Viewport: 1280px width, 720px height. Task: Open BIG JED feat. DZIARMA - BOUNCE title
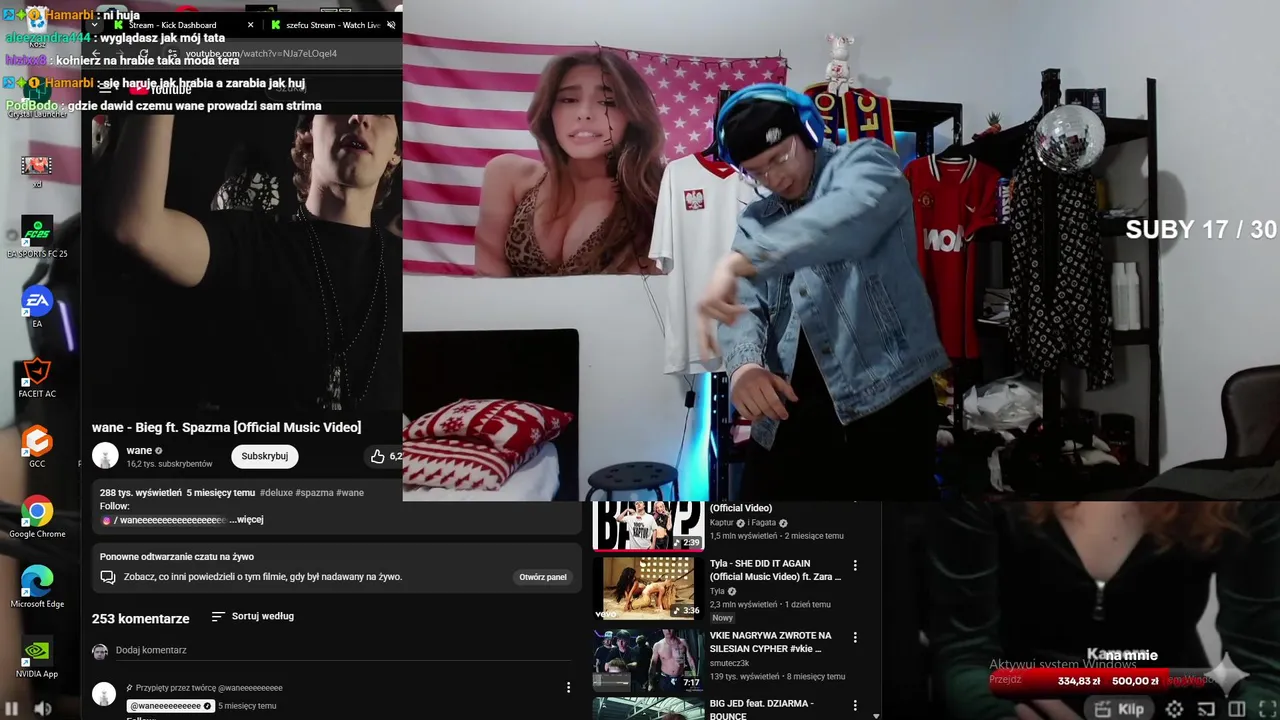point(762,710)
